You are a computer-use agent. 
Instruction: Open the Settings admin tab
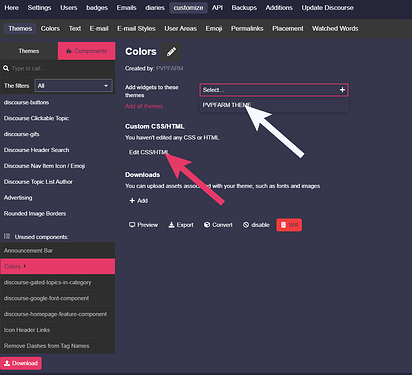point(39,8)
